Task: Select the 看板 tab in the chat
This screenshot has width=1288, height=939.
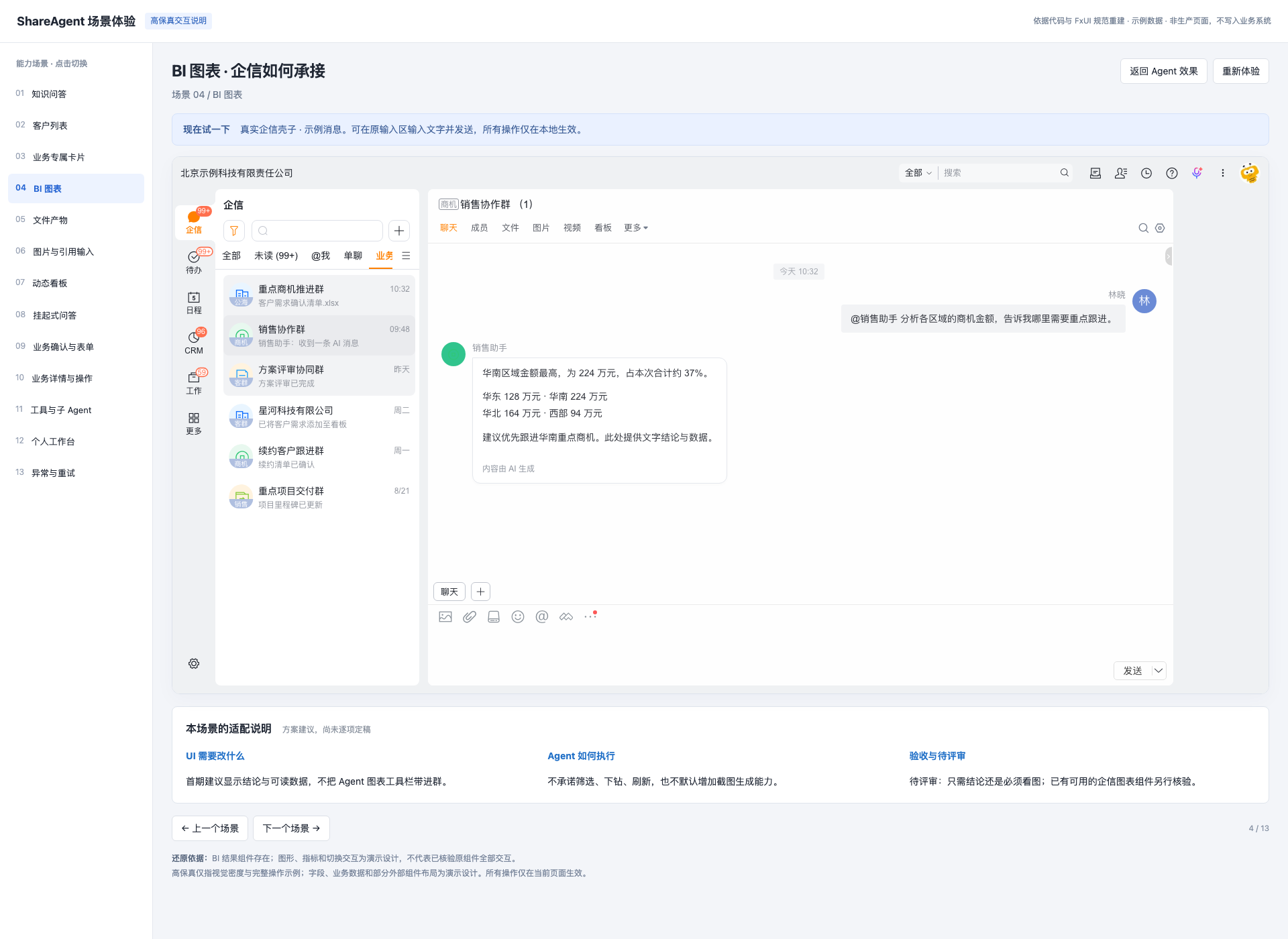Action: click(x=603, y=228)
